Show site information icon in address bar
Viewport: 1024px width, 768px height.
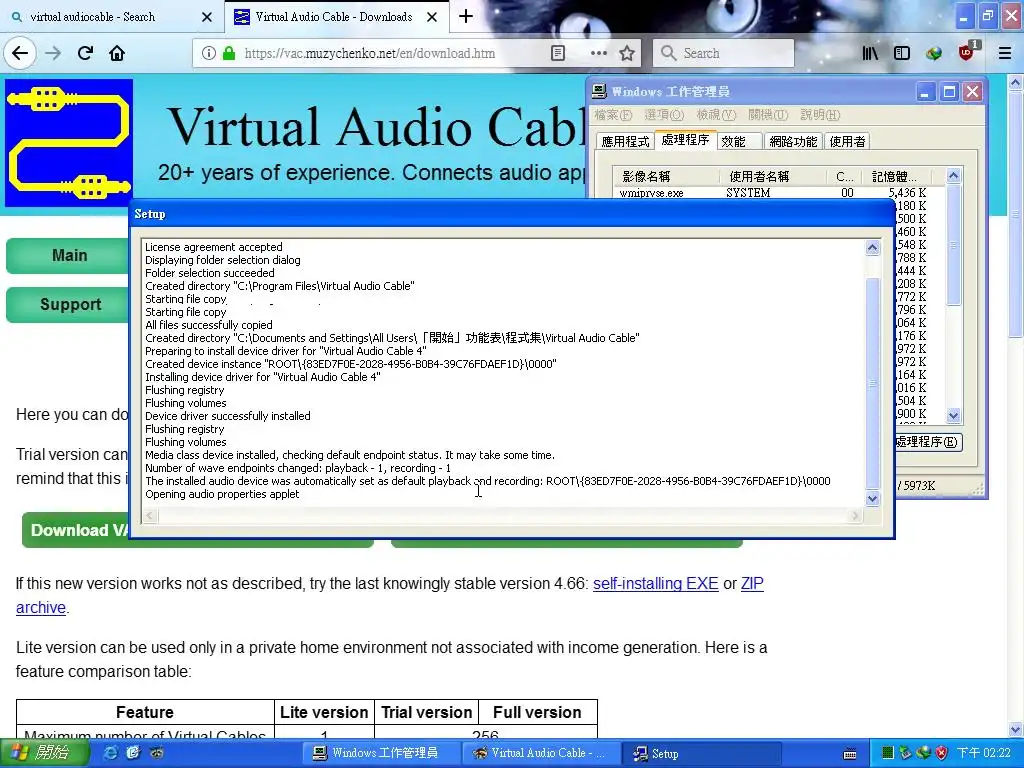coord(208,53)
